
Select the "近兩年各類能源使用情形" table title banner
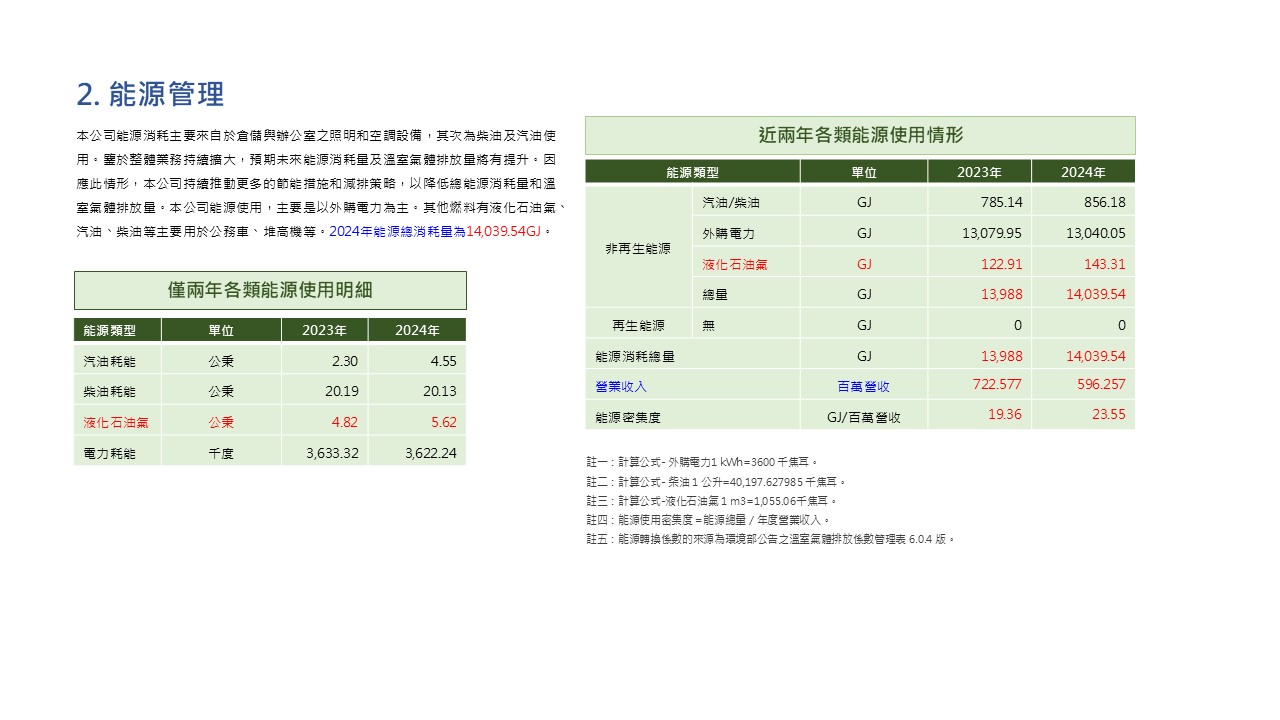click(860, 135)
